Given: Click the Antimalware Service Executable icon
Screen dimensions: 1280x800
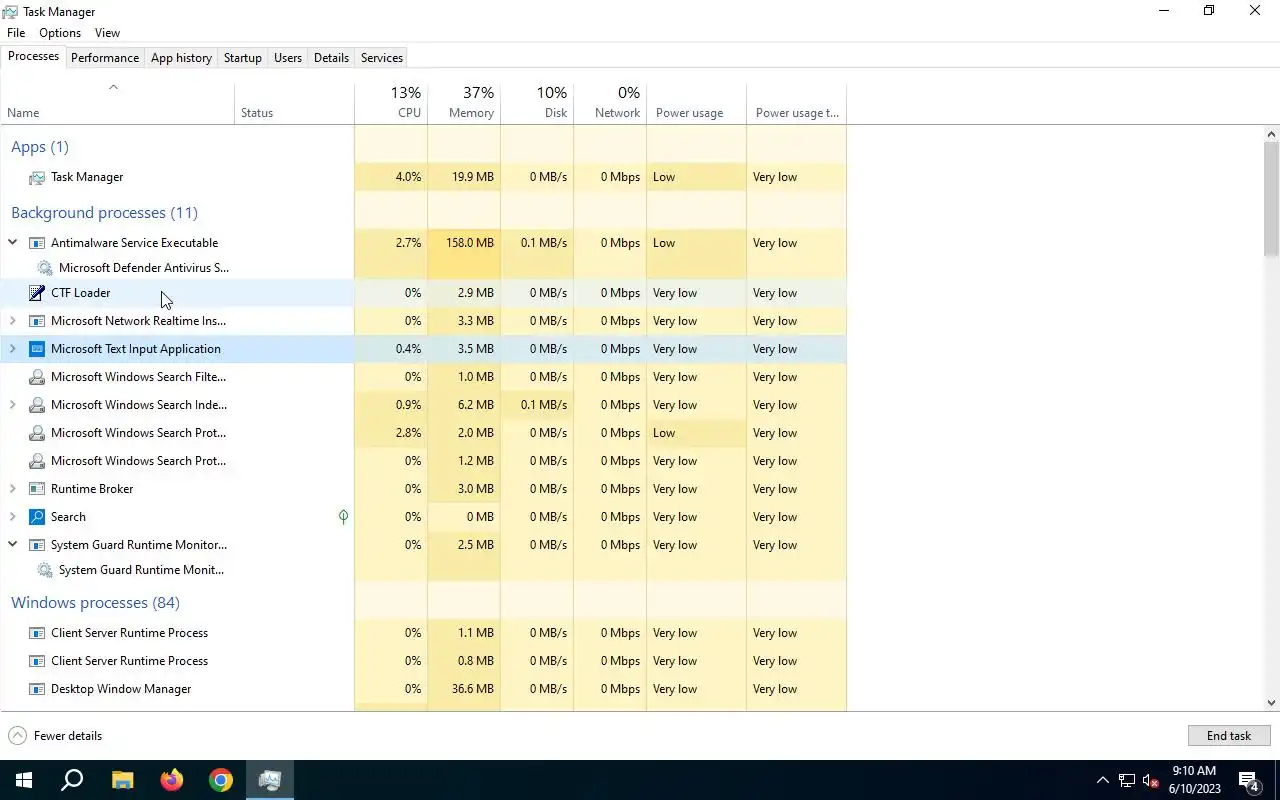Looking at the screenshot, I should point(37,243).
